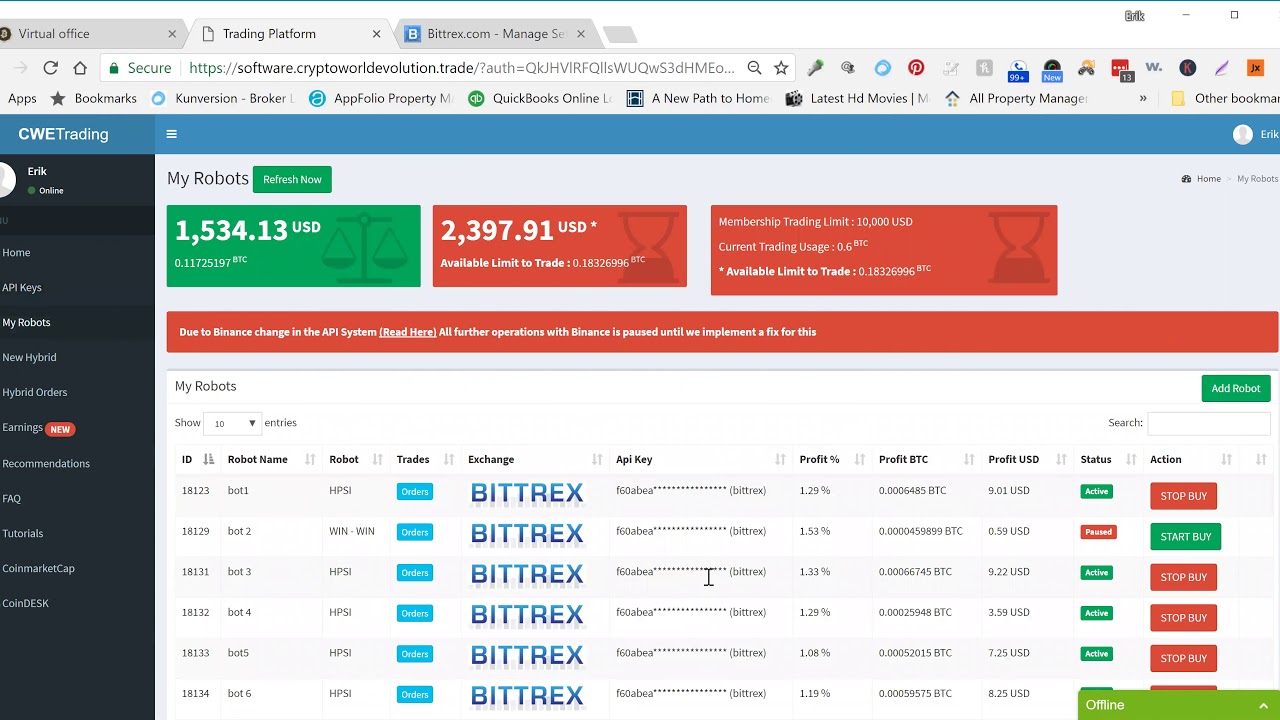
Task: Close the Virtual office tab
Action: (x=172, y=34)
